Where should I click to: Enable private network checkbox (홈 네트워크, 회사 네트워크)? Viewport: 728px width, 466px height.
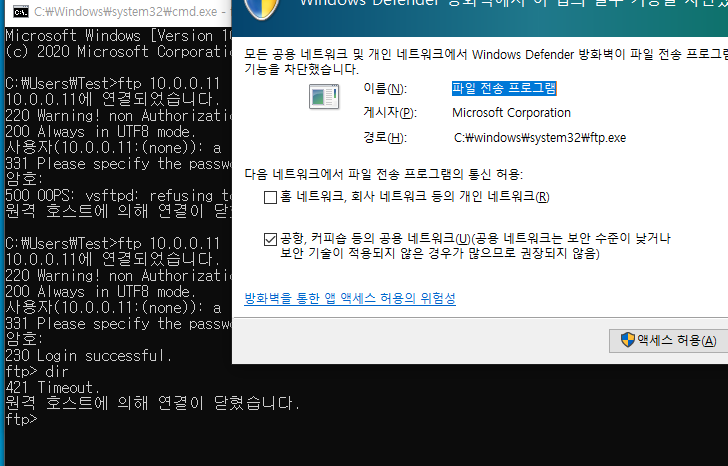[x=270, y=197]
